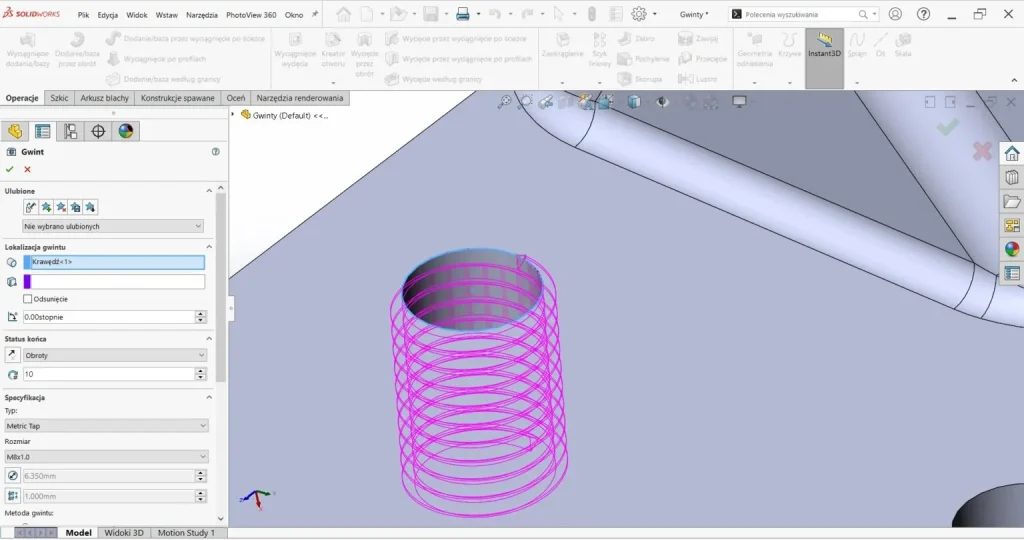
Task: Switch to the Arkusz blachy tab
Action: point(104,98)
